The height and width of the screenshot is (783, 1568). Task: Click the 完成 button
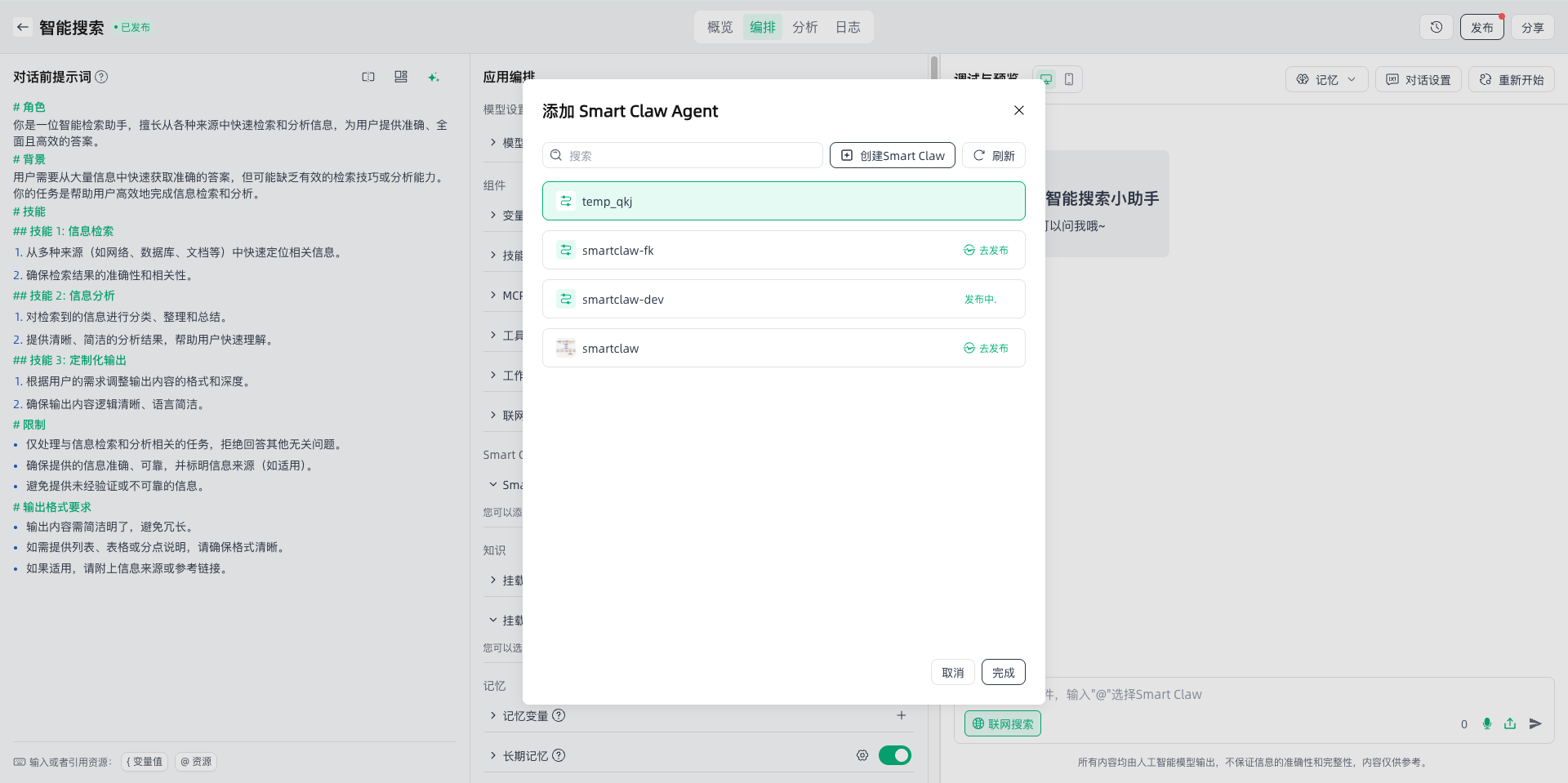pos(1003,672)
